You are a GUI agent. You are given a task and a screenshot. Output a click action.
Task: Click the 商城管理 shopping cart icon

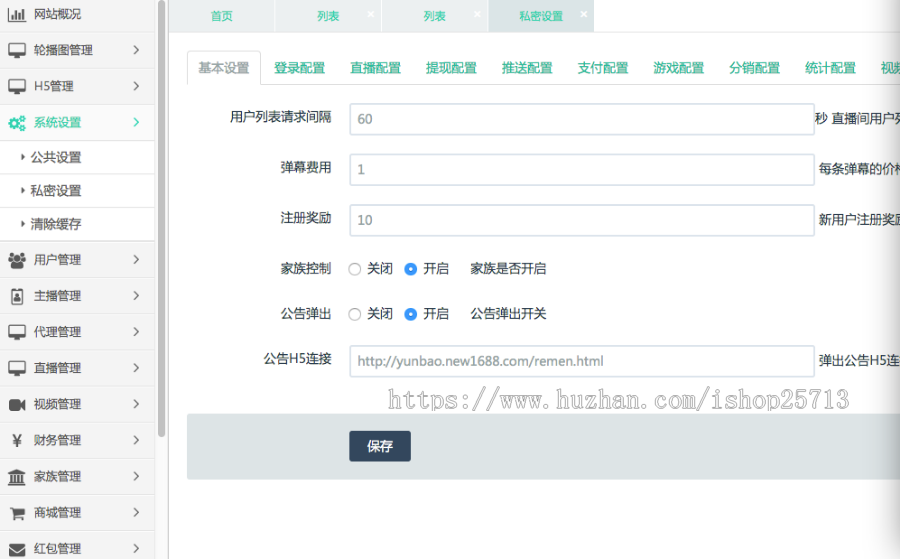pos(17,513)
